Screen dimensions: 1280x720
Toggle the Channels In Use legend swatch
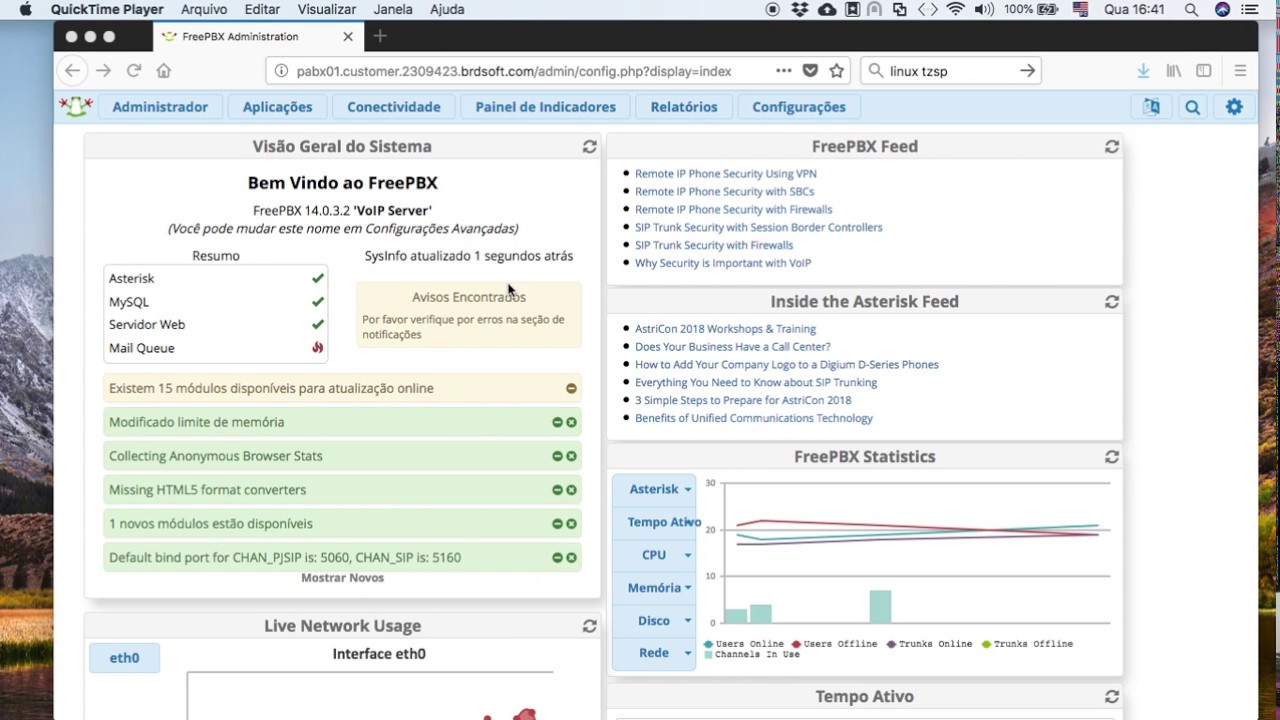(709, 654)
